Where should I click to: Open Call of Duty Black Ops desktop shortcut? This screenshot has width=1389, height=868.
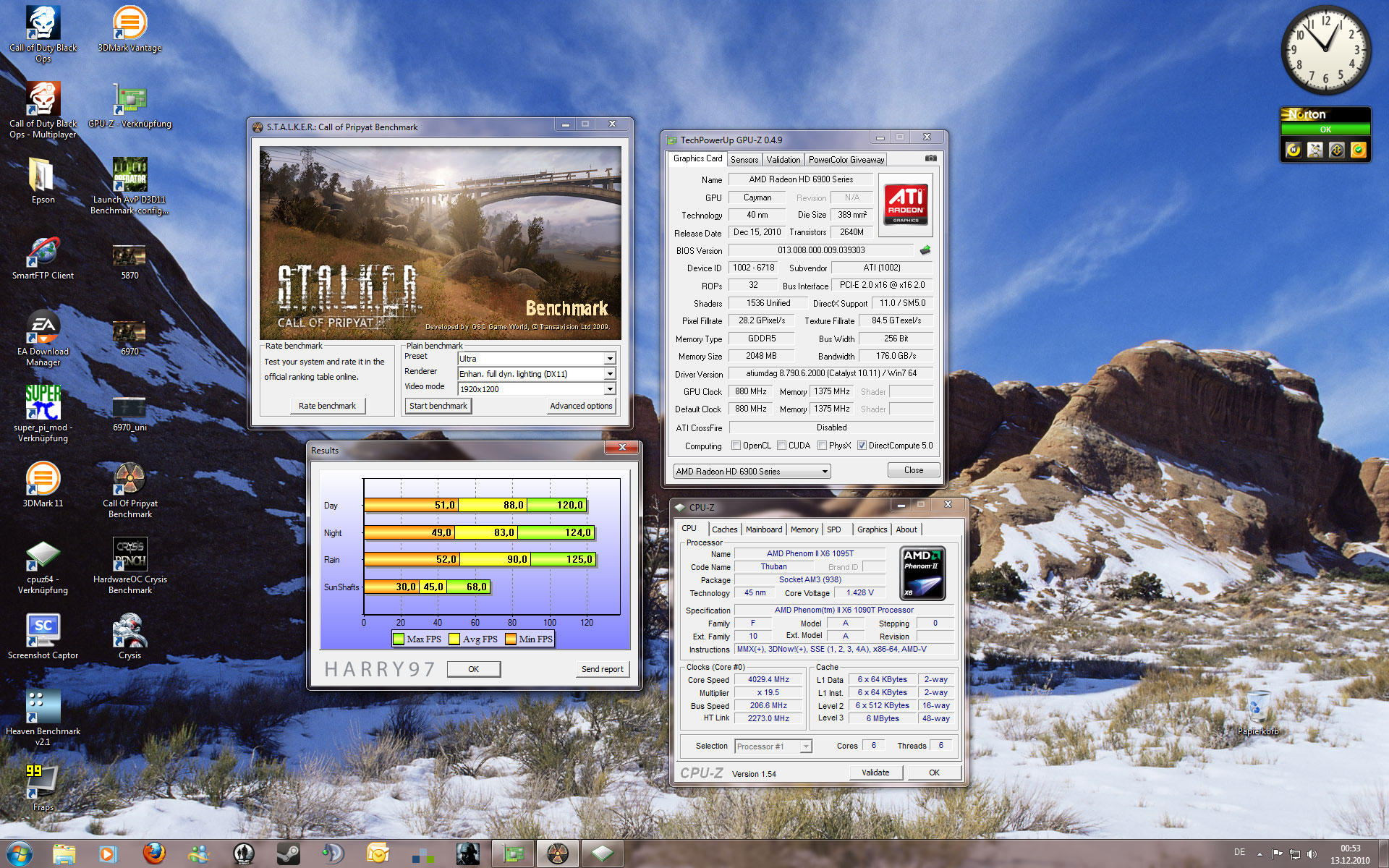pos(43,34)
